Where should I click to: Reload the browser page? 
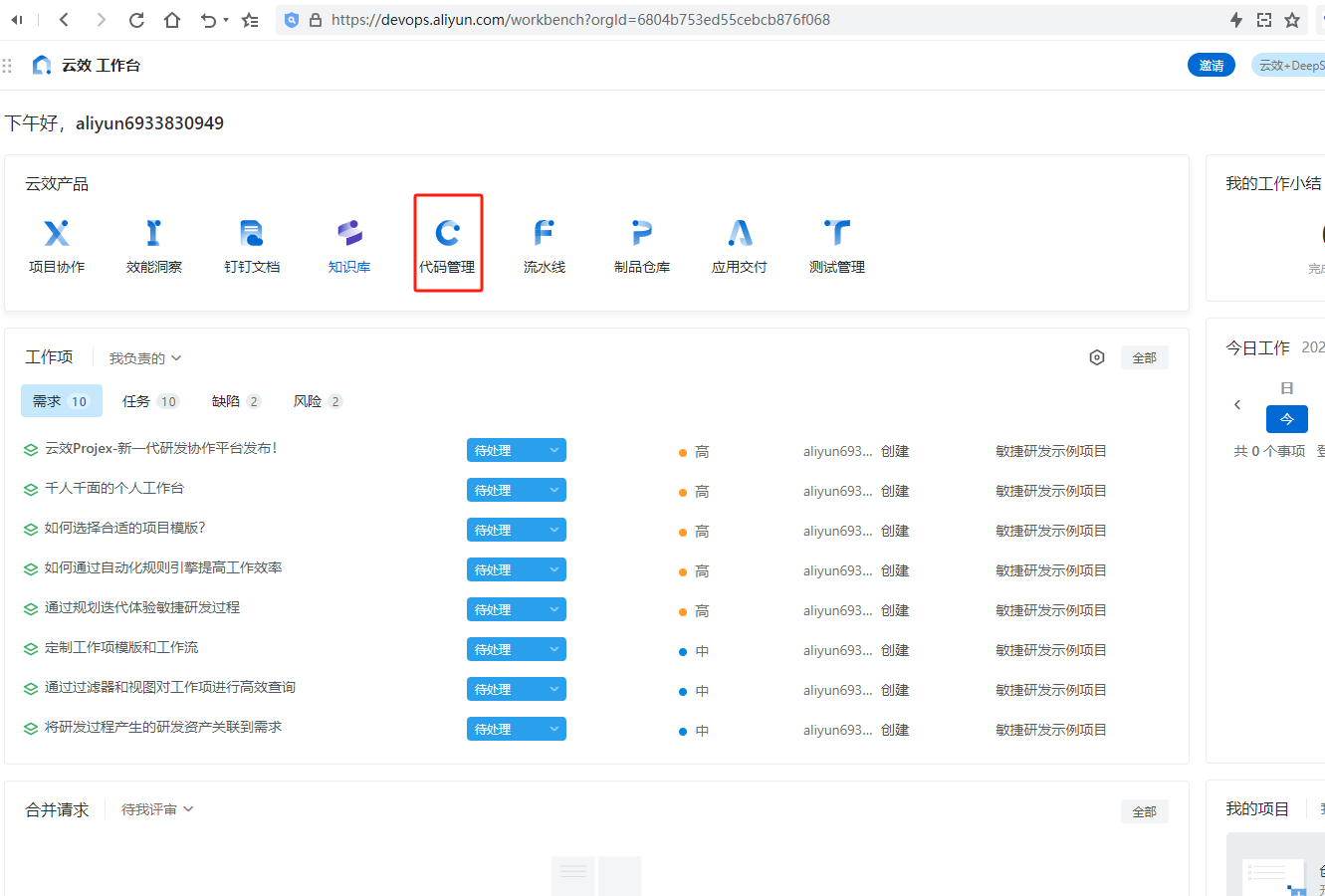point(136,20)
